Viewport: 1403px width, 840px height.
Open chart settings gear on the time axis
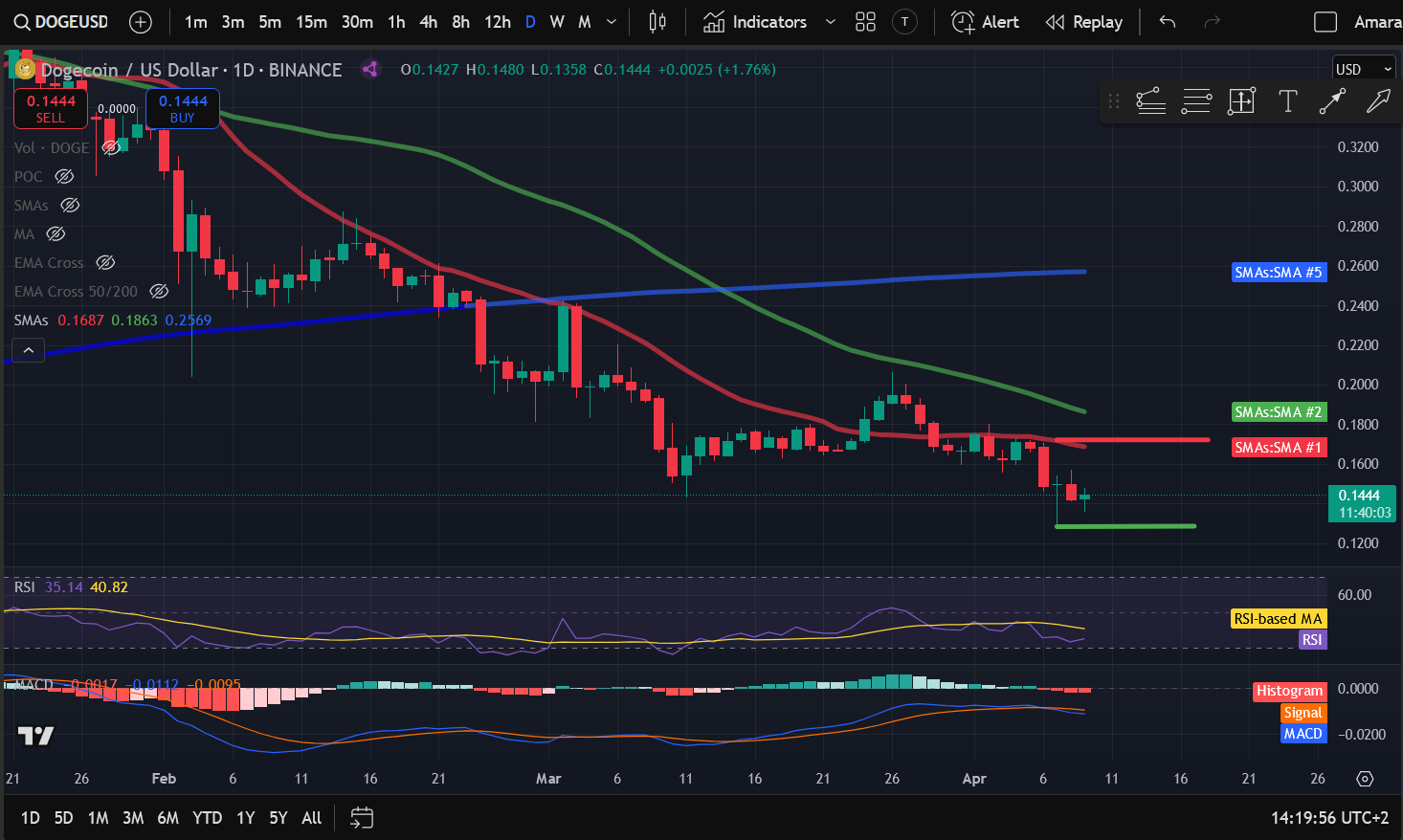click(x=1365, y=779)
